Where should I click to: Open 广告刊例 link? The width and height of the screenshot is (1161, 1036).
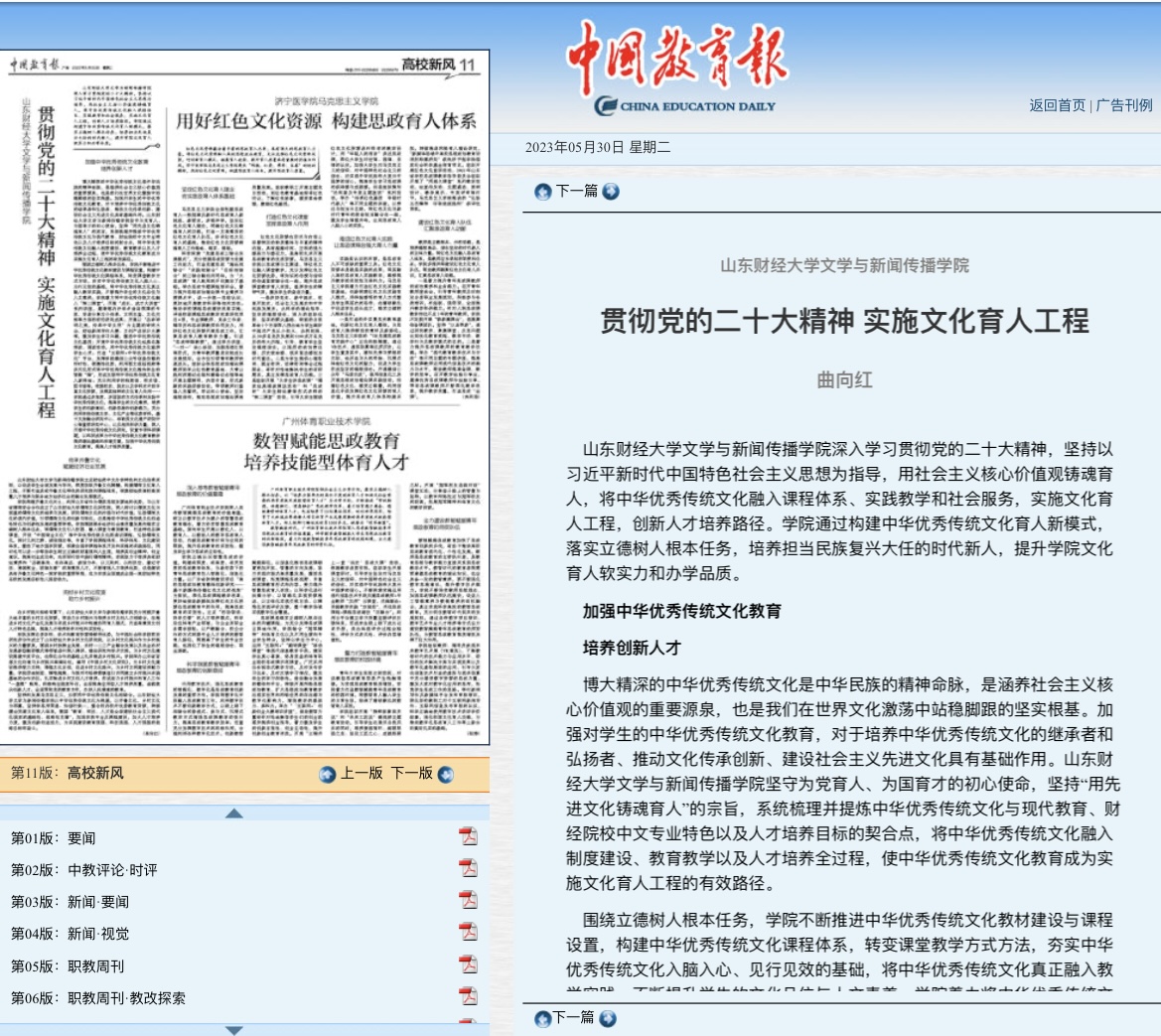click(x=1124, y=105)
